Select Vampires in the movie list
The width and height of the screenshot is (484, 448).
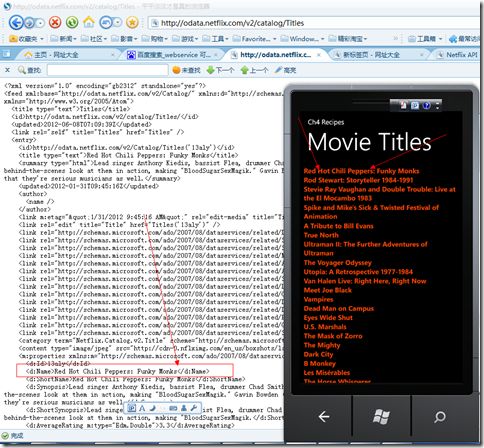[318, 299]
